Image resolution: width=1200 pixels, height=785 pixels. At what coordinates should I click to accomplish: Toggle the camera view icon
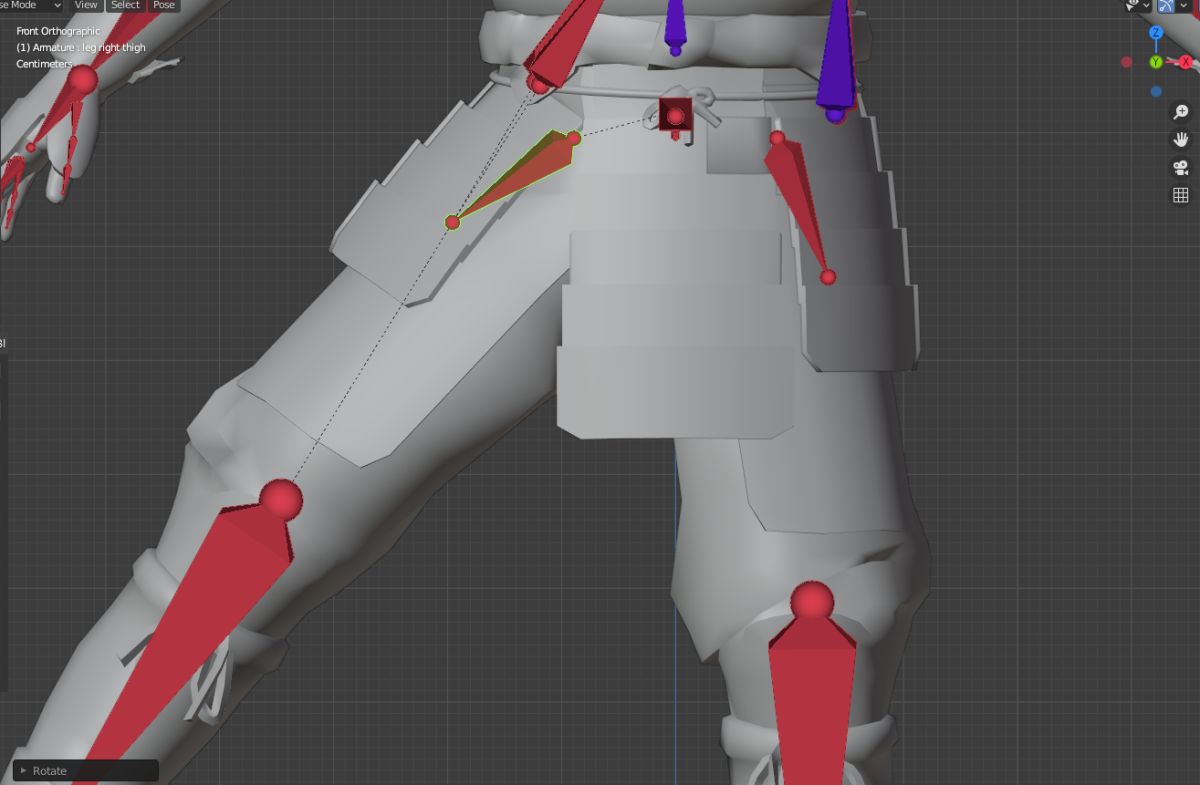pyautogui.click(x=1180, y=167)
